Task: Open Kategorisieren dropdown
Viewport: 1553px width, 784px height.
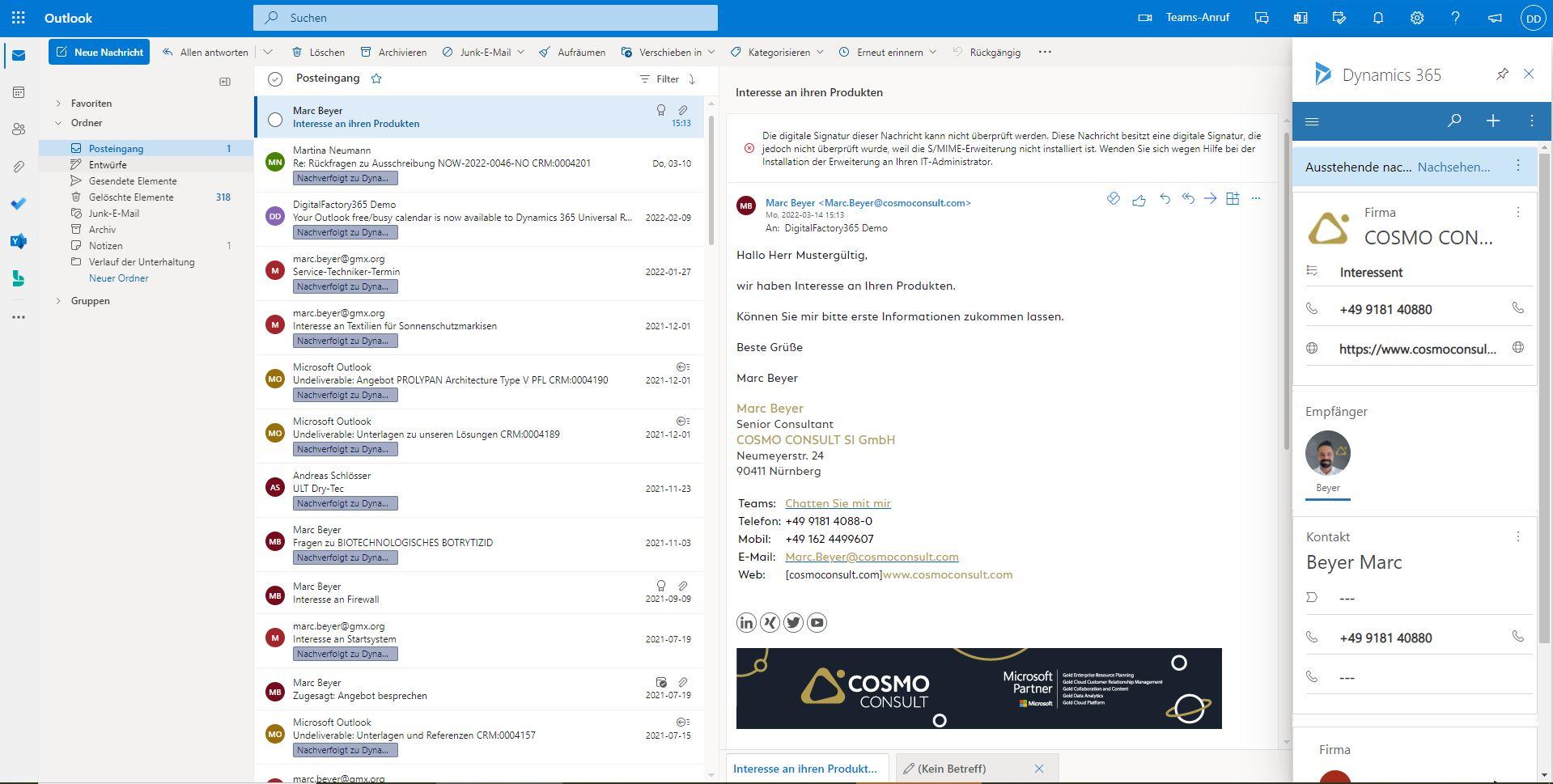Action: click(x=820, y=52)
